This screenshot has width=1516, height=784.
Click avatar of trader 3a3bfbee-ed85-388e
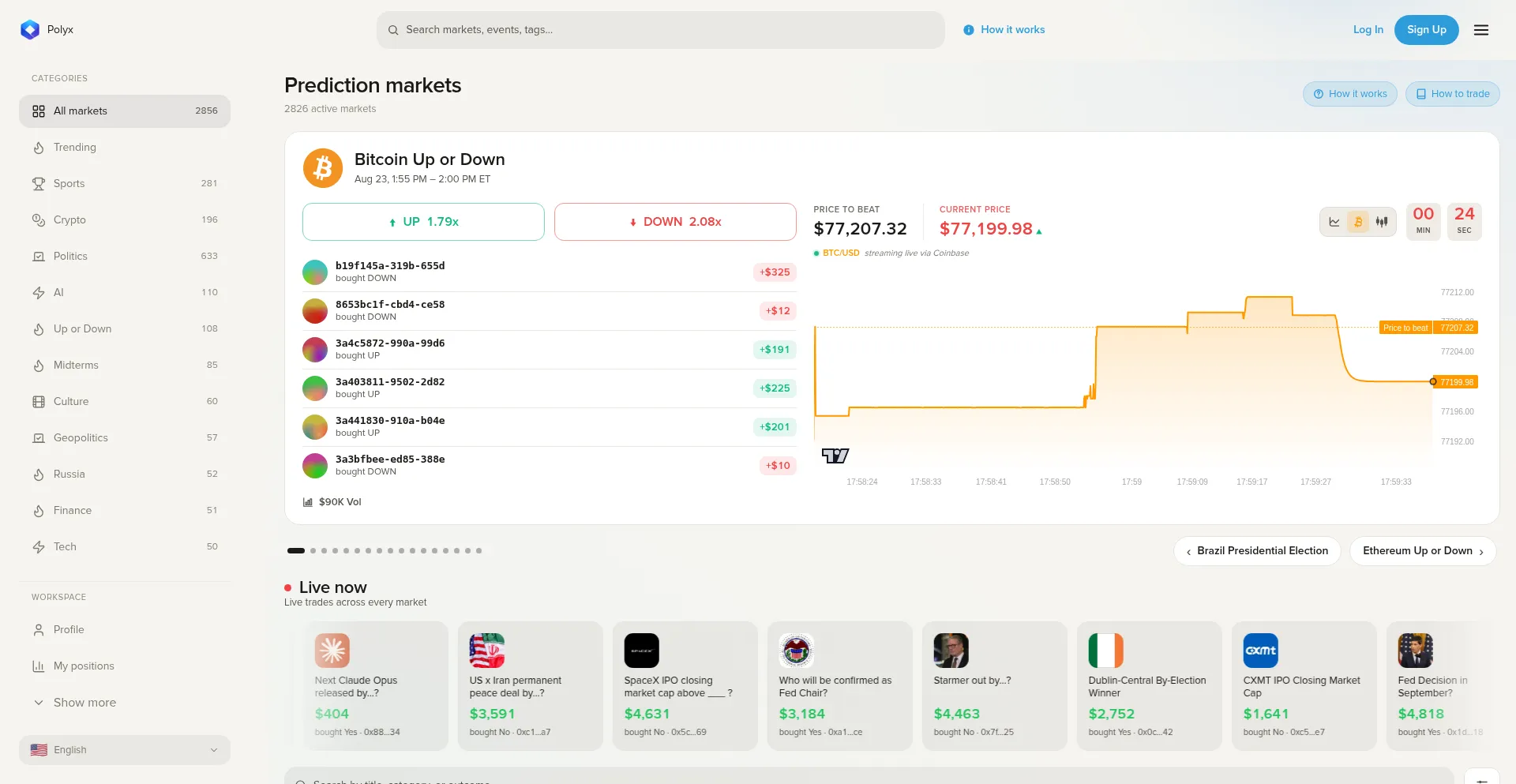(x=315, y=466)
